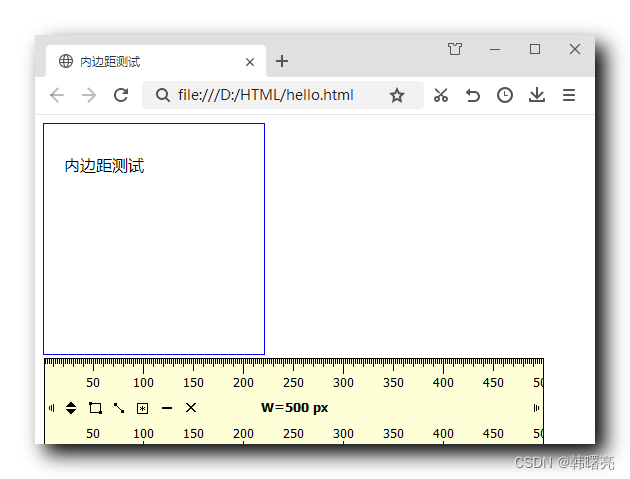630x479 pixels.
Task: Open a new tab with the plus button
Action: (282, 61)
